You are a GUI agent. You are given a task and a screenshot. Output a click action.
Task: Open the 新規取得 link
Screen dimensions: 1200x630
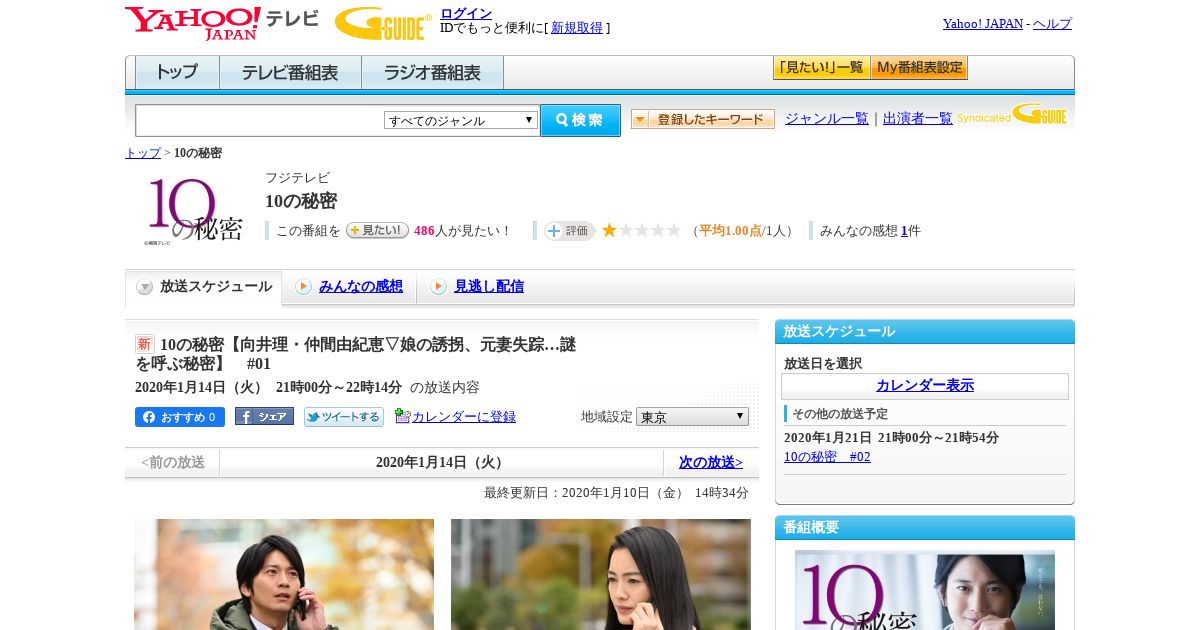pyautogui.click(x=577, y=28)
